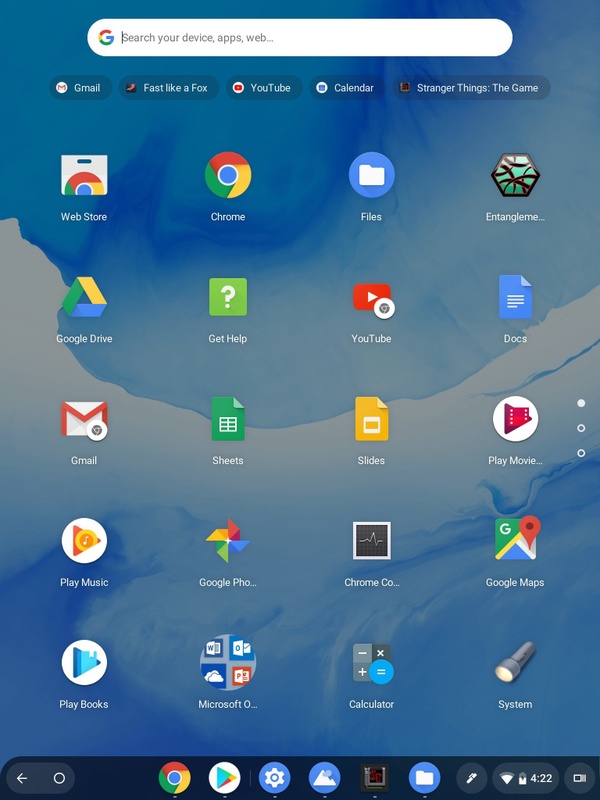This screenshot has height=800, width=600.
Task: Open Stranger Things game on the shelf
Action: pyautogui.click(x=374, y=778)
